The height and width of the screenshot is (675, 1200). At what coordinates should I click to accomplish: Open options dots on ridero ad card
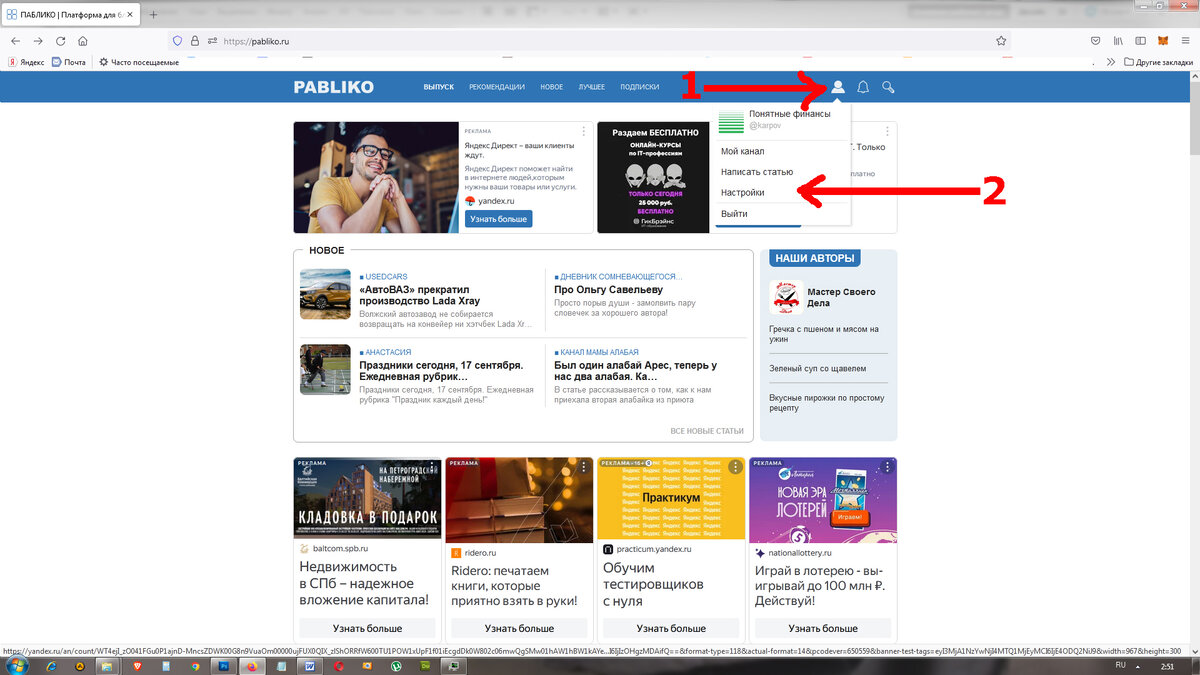(584, 466)
